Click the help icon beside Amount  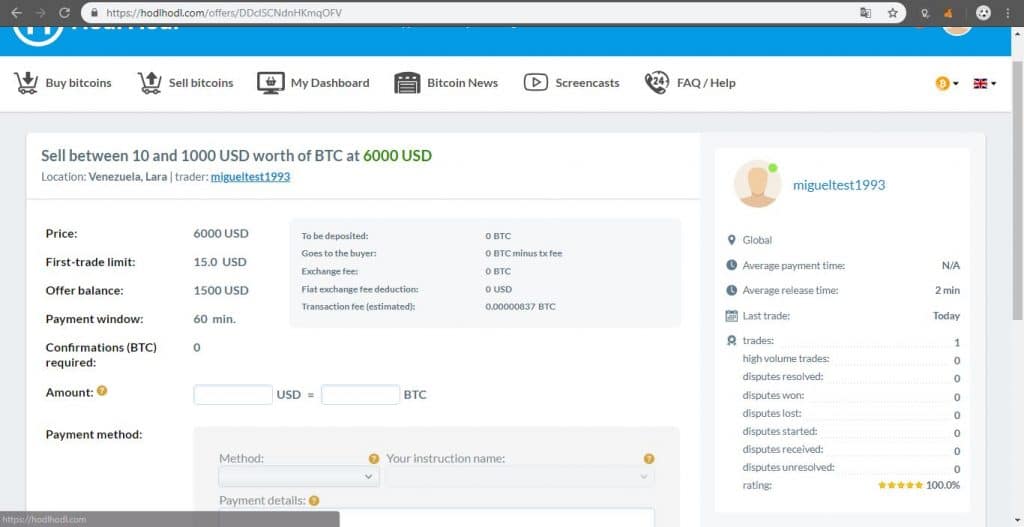click(102, 391)
